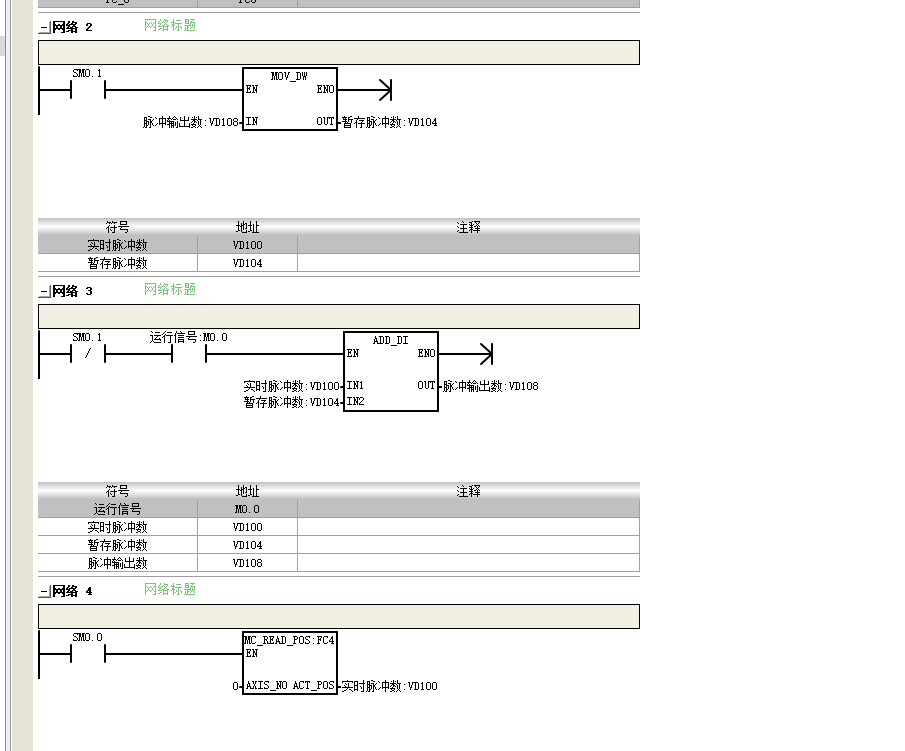Select the ADD_DI instruction block

pos(390,371)
